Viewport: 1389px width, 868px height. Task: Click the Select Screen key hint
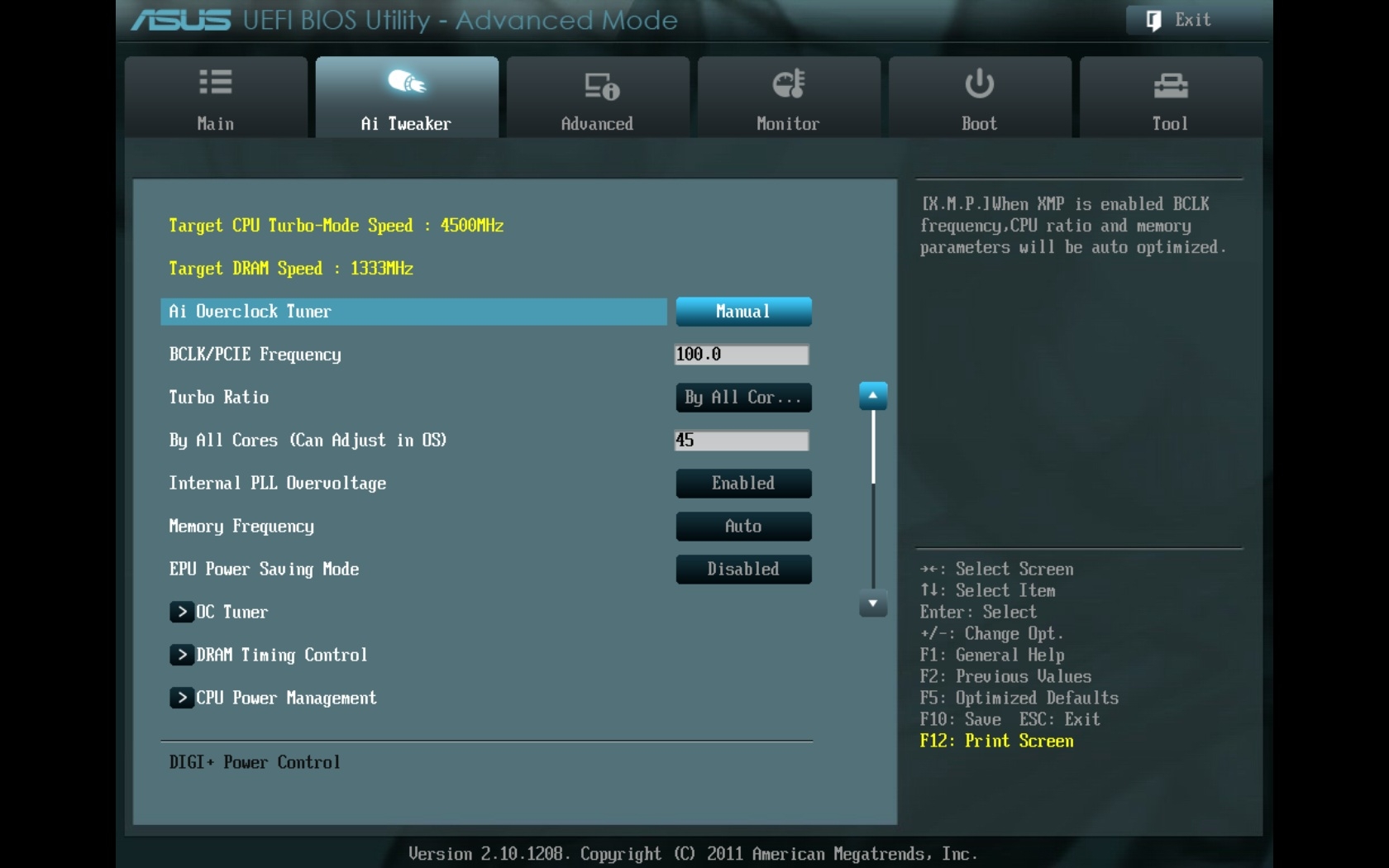pyautogui.click(x=997, y=569)
